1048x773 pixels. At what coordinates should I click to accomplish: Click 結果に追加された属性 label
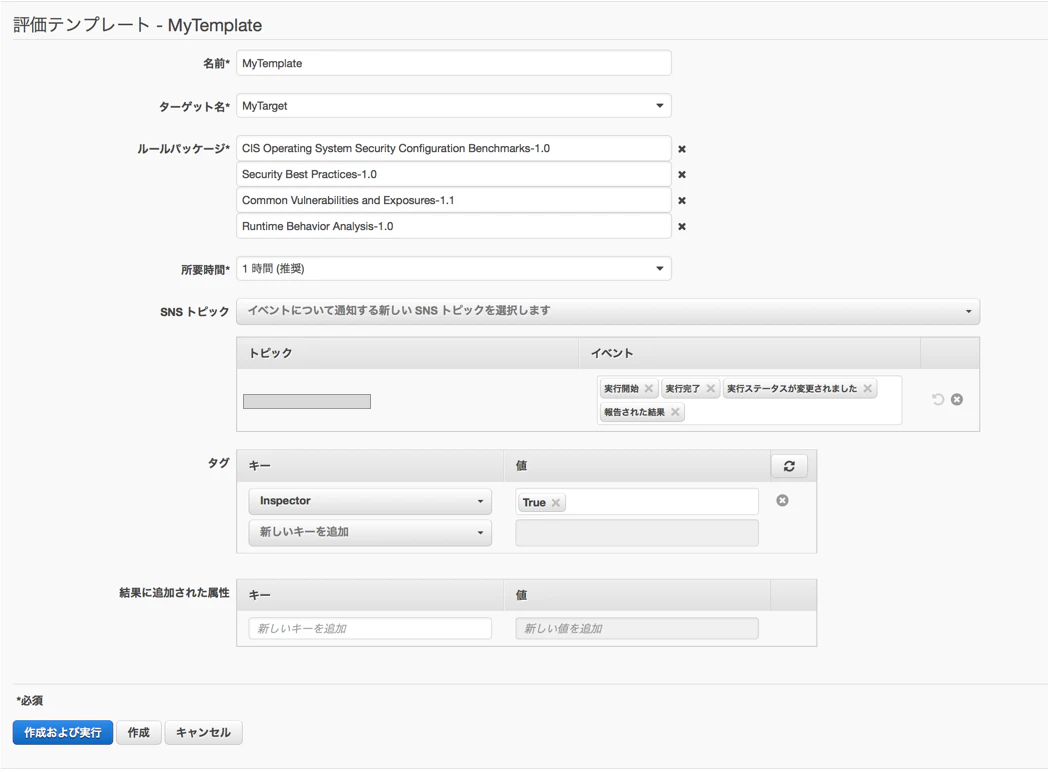[x=174, y=593]
